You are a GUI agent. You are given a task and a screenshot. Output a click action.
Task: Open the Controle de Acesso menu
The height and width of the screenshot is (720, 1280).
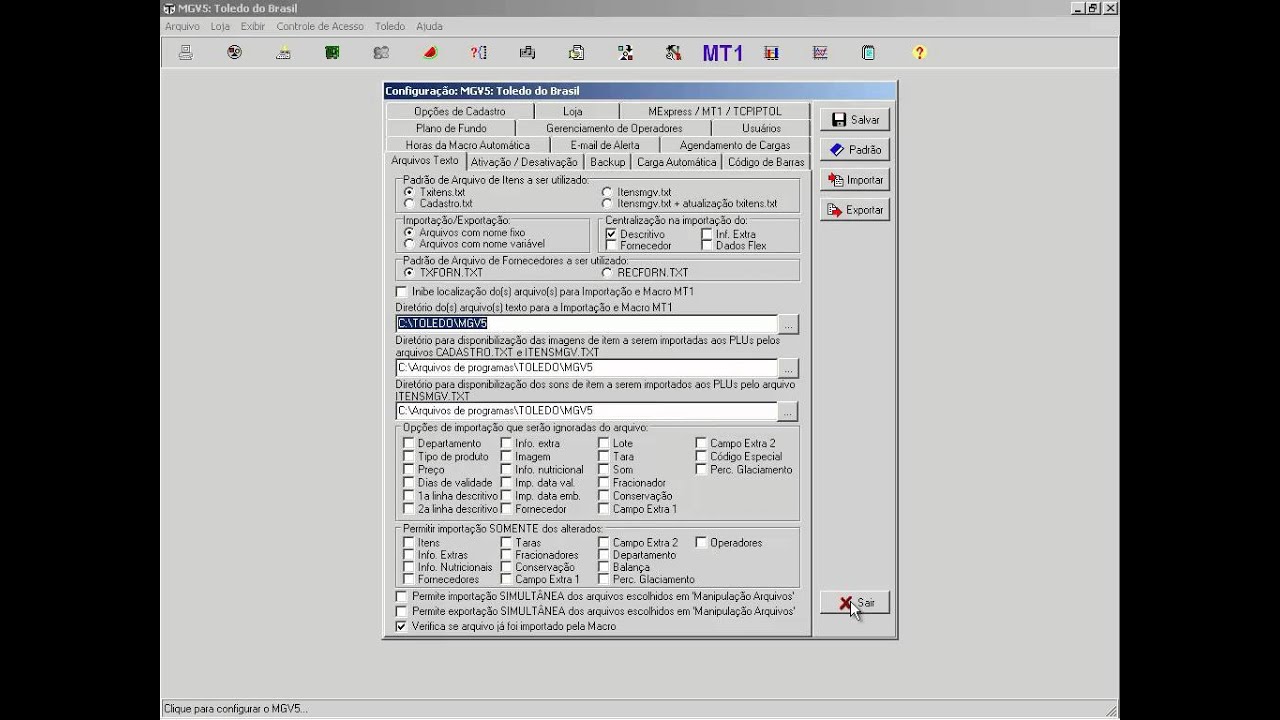(x=320, y=26)
